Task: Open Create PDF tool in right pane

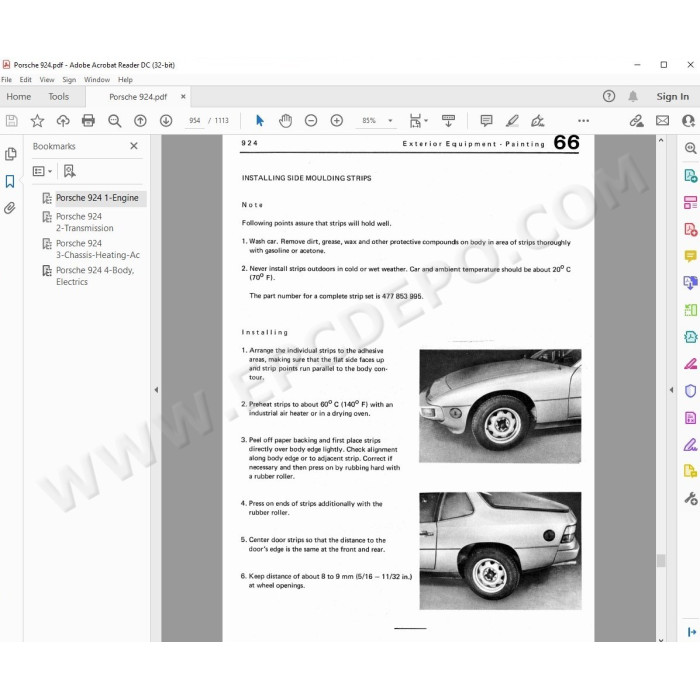Action: tap(691, 229)
